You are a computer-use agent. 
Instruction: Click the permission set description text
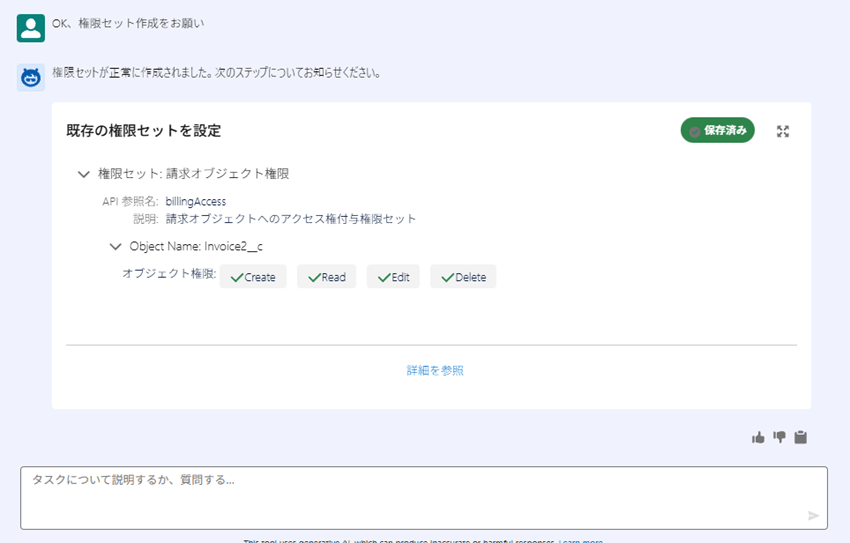click(x=291, y=218)
